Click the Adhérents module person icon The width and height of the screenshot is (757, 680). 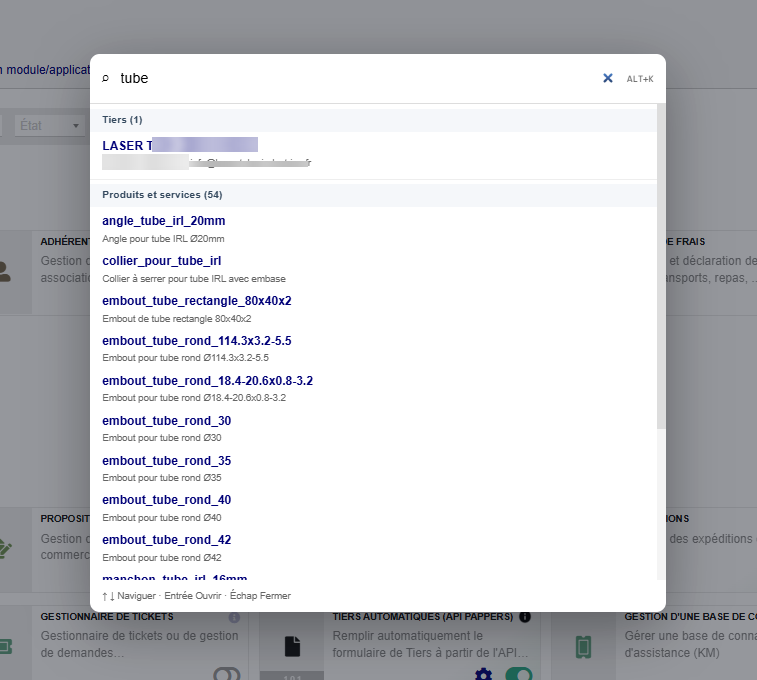[x=5, y=272]
